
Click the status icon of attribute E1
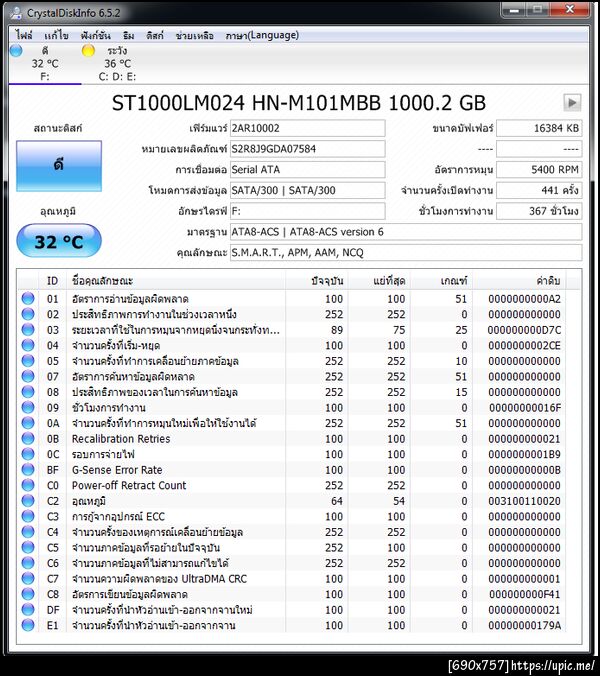pyautogui.click(x=28, y=625)
